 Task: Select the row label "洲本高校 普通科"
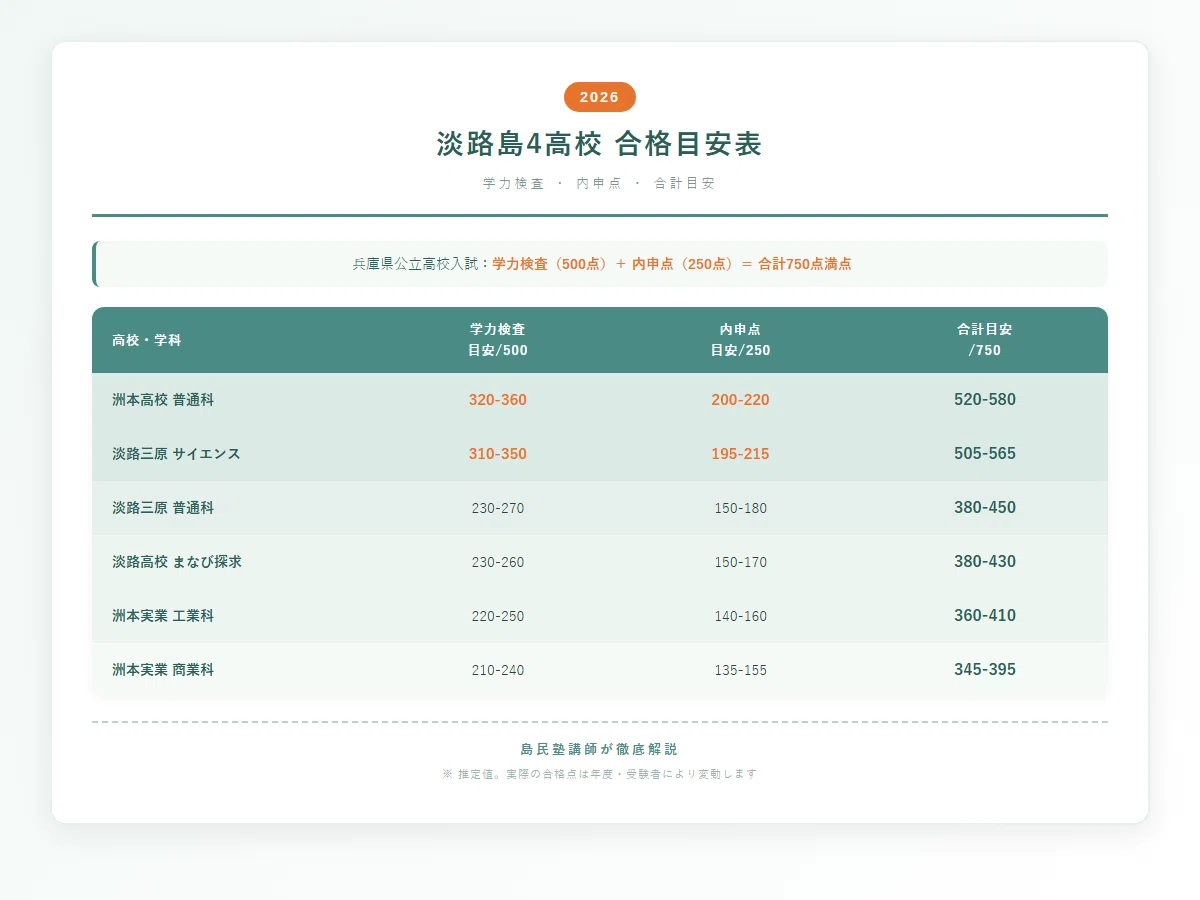(x=163, y=400)
